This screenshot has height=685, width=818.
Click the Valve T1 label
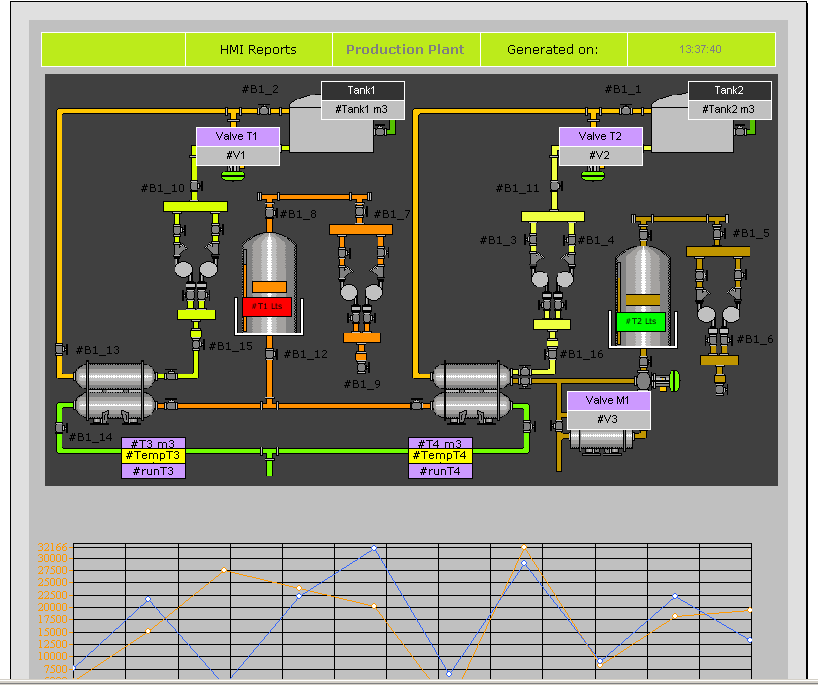tap(237, 136)
